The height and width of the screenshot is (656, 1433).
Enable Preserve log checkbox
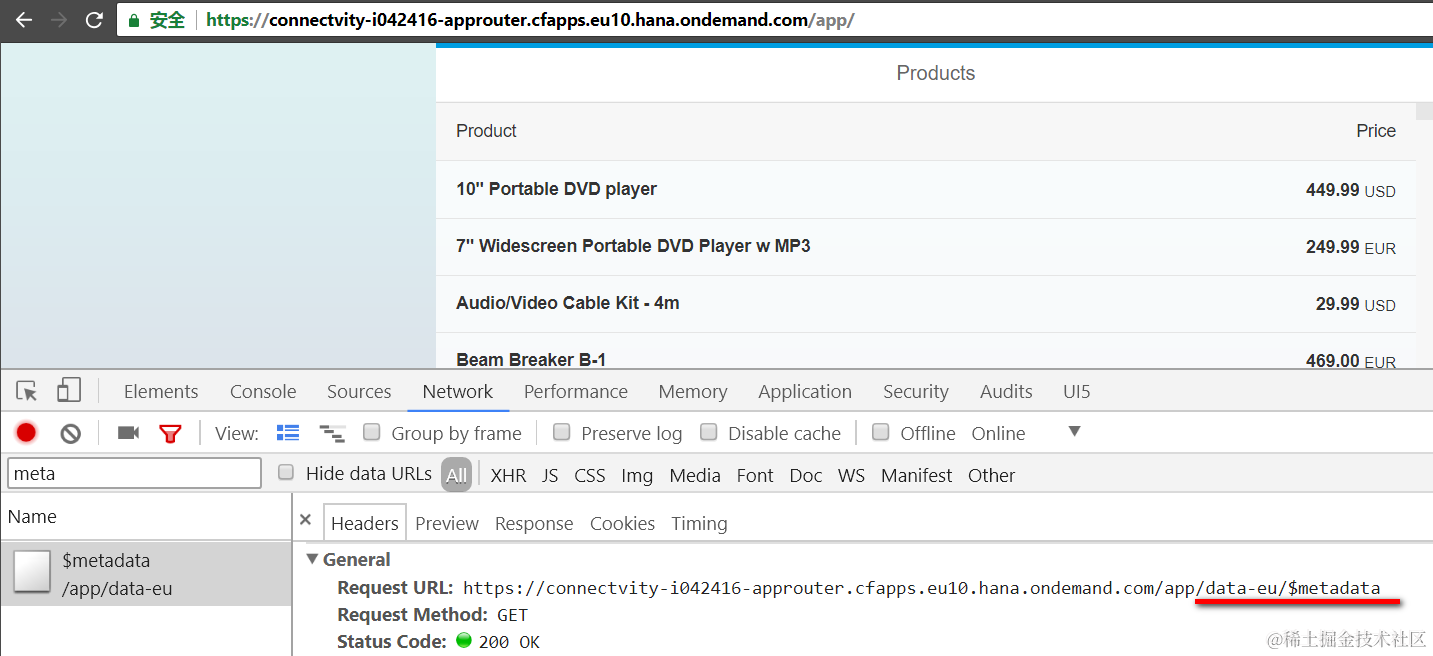pyautogui.click(x=562, y=432)
